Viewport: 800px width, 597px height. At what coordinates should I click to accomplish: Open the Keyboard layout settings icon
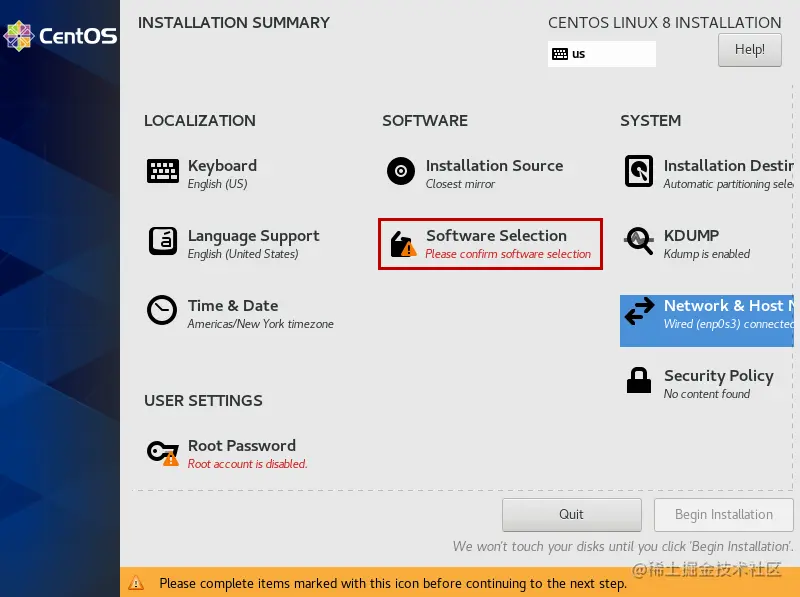point(163,170)
